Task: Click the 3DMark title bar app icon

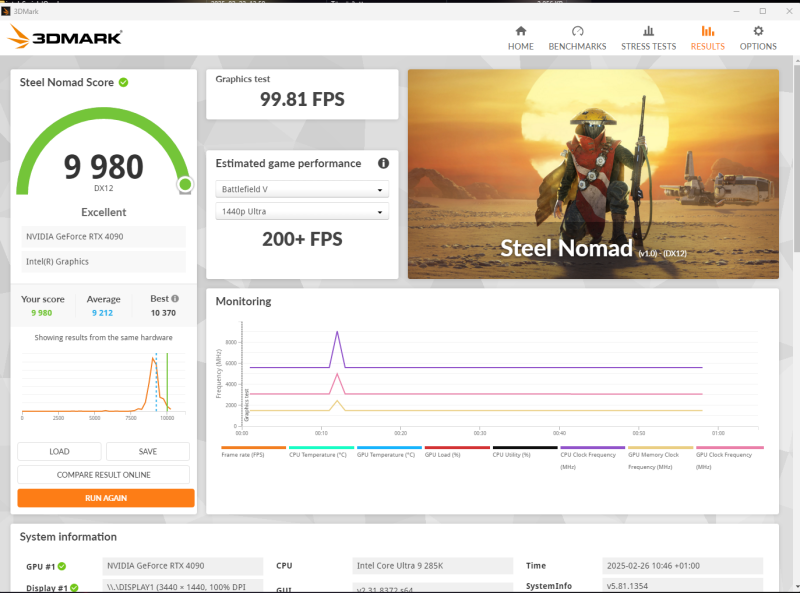Action: pyautogui.click(x=6, y=11)
